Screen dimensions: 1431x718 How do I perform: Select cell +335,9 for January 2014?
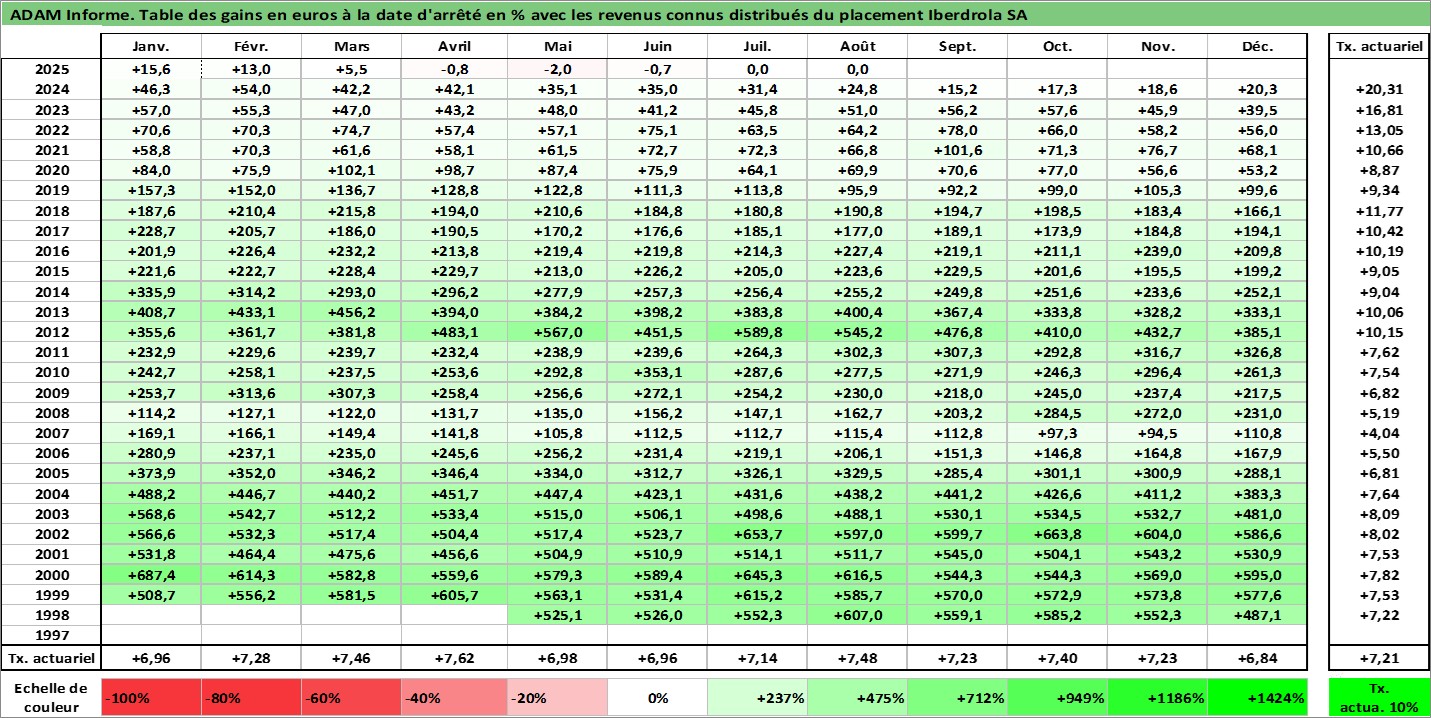(152, 292)
